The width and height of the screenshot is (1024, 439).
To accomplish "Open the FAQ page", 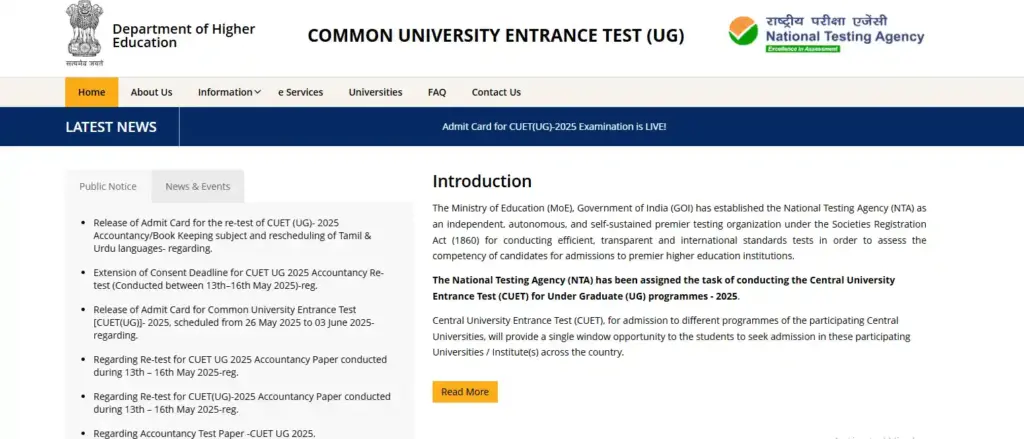I will [437, 92].
